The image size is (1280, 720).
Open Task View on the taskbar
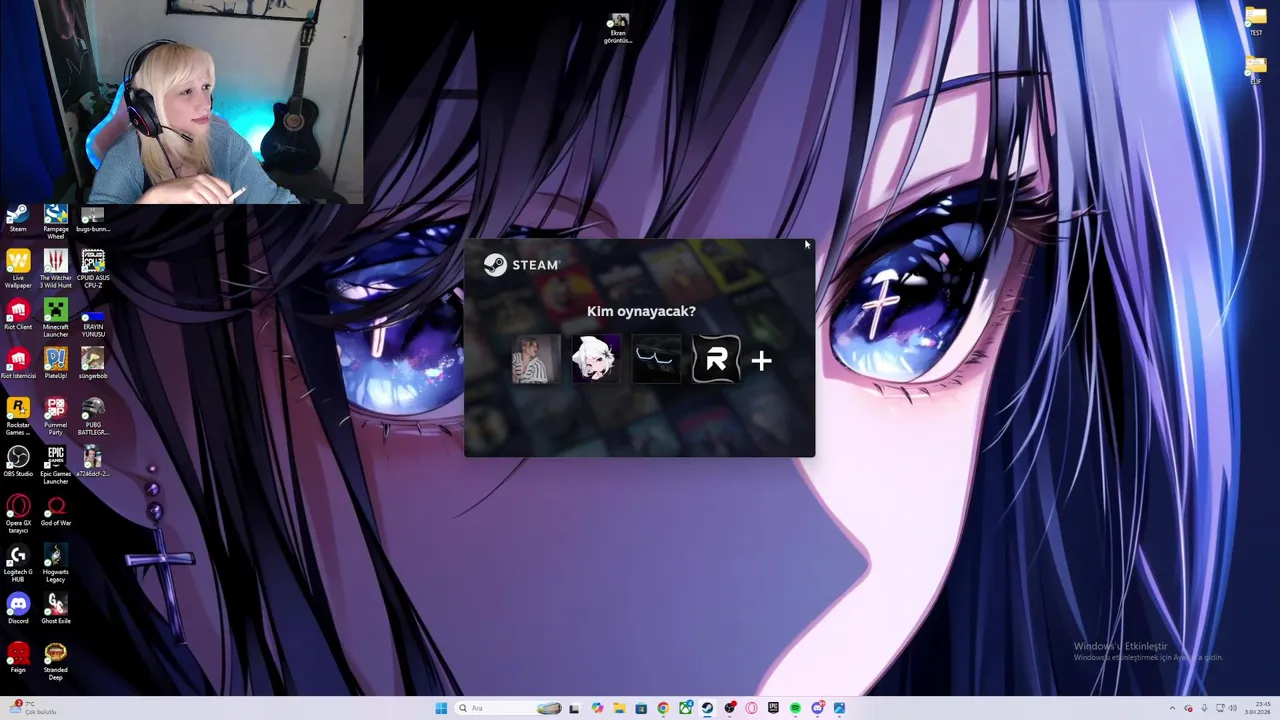tap(574, 708)
